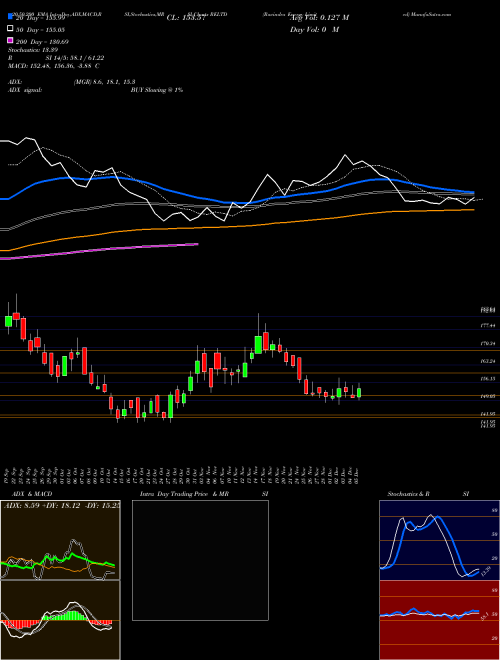
Task: Click the 156.33 price axis label
Action: point(488,379)
